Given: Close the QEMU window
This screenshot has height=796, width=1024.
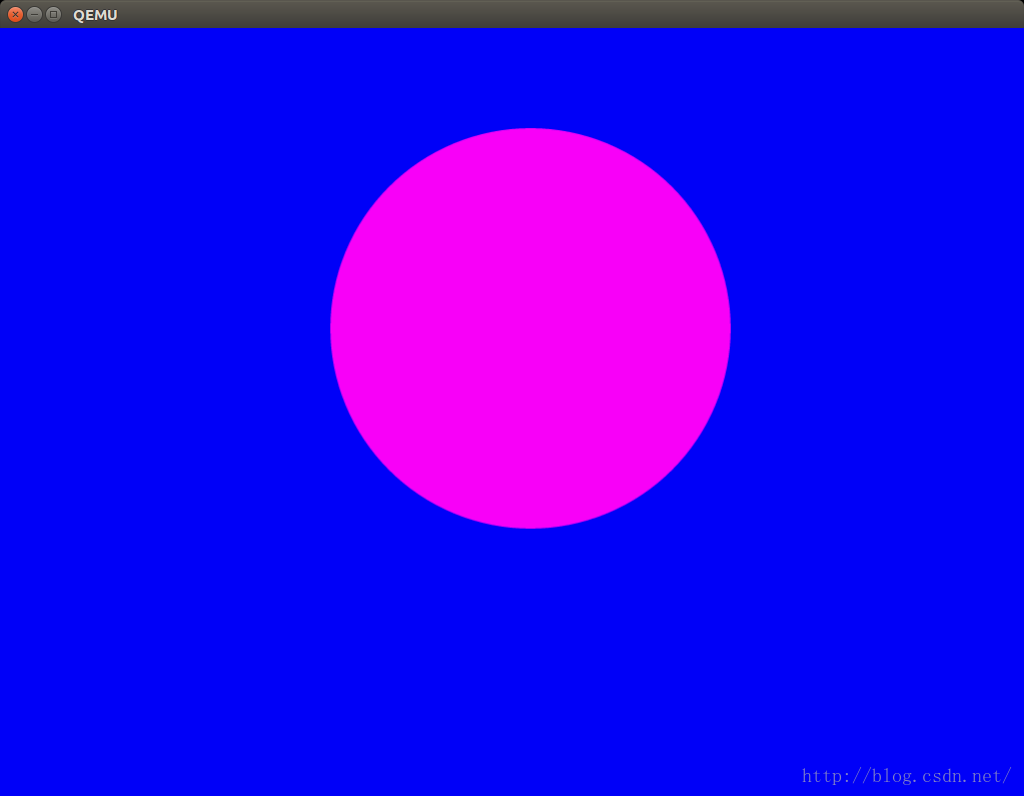Looking at the screenshot, I should click(x=15, y=14).
